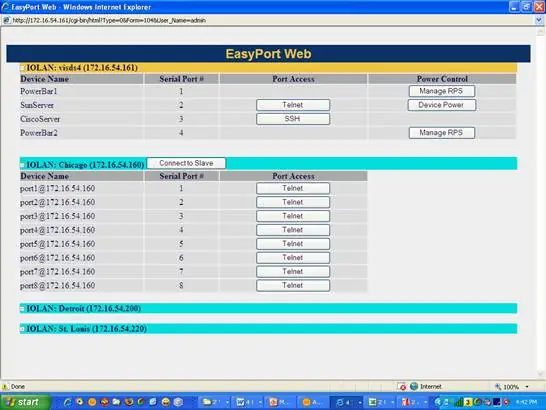Telnet to port6@172.16.54.160

(x=293, y=258)
